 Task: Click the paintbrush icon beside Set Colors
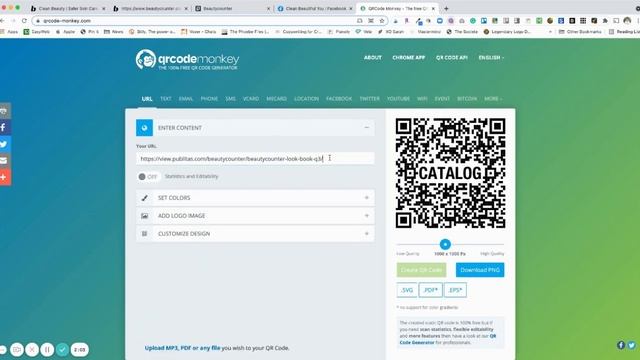coord(144,198)
